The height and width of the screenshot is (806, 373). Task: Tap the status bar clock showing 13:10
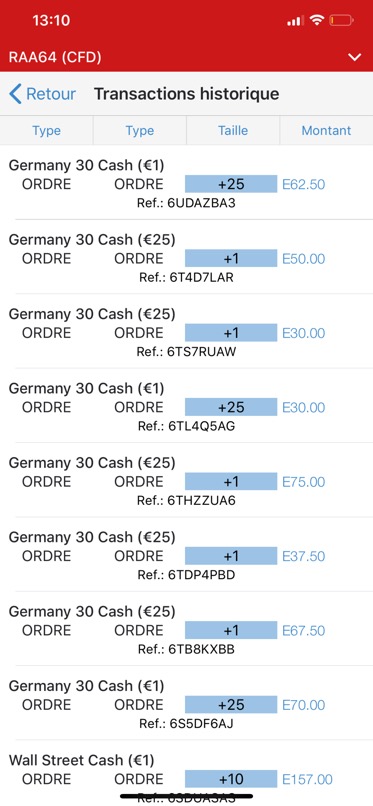51,21
